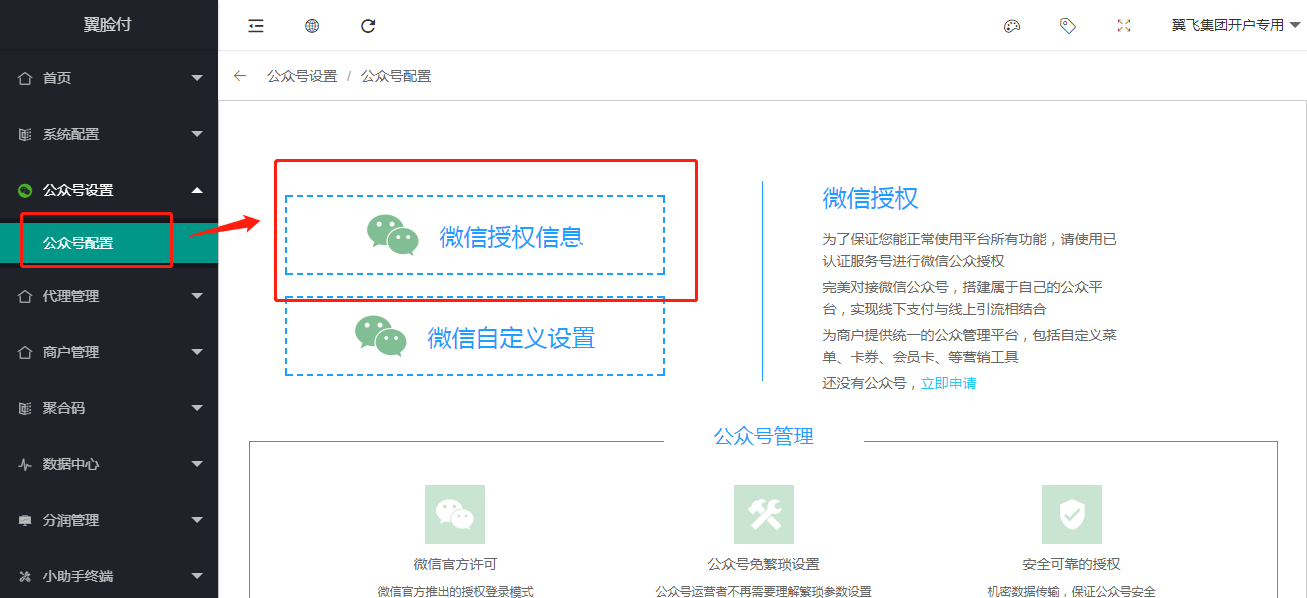The height and width of the screenshot is (598, 1307).
Task: Click the 微信授权信息 button
Action: pos(475,235)
